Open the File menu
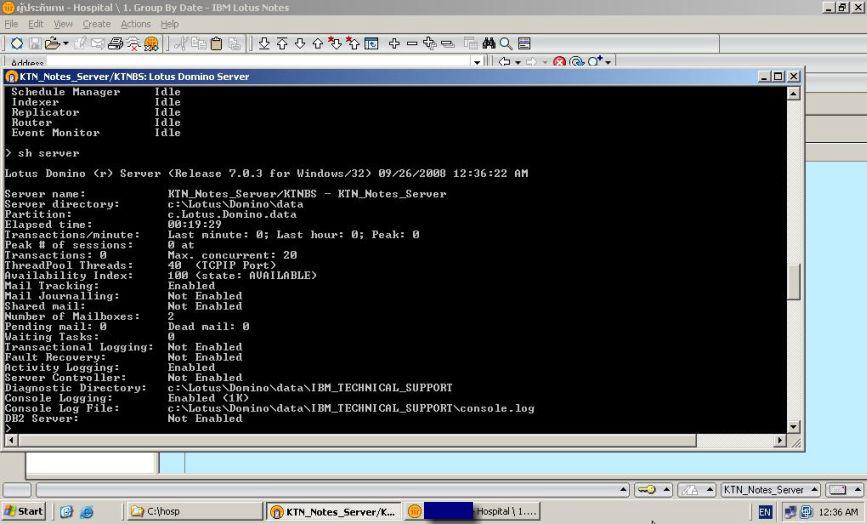The image size is (867, 524). pos(11,24)
